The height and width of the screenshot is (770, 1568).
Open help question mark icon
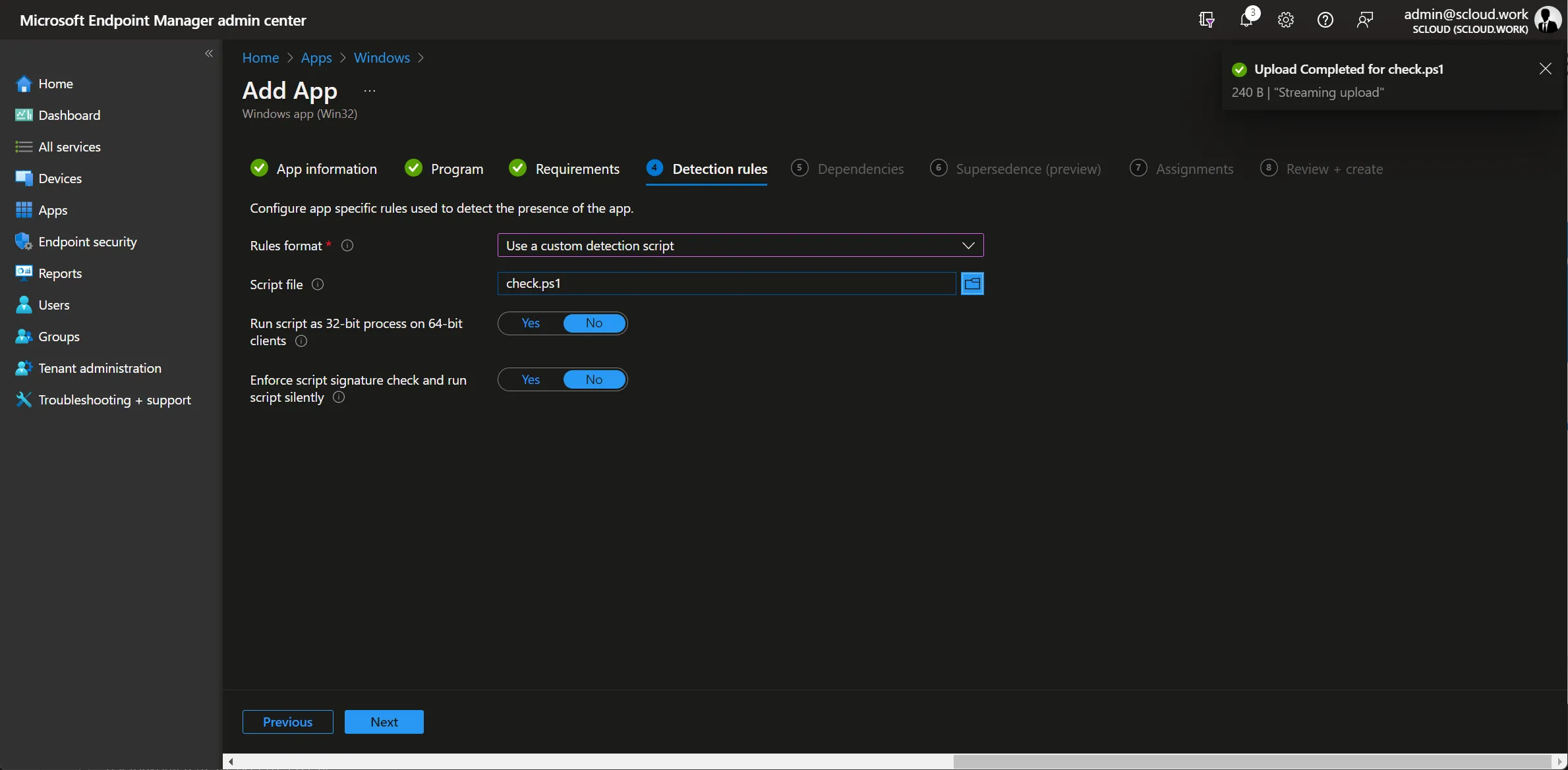tap(1325, 20)
